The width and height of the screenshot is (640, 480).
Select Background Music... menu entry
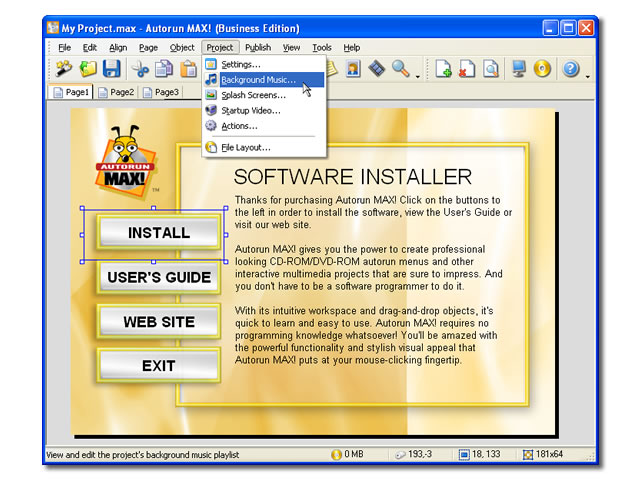(264, 80)
